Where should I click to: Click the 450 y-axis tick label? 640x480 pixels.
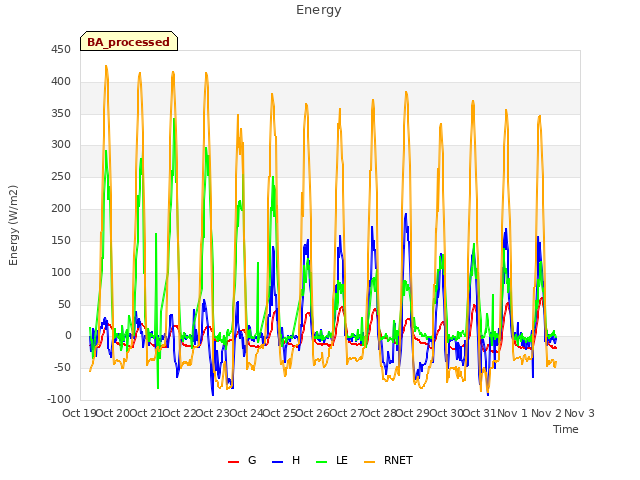(61, 50)
